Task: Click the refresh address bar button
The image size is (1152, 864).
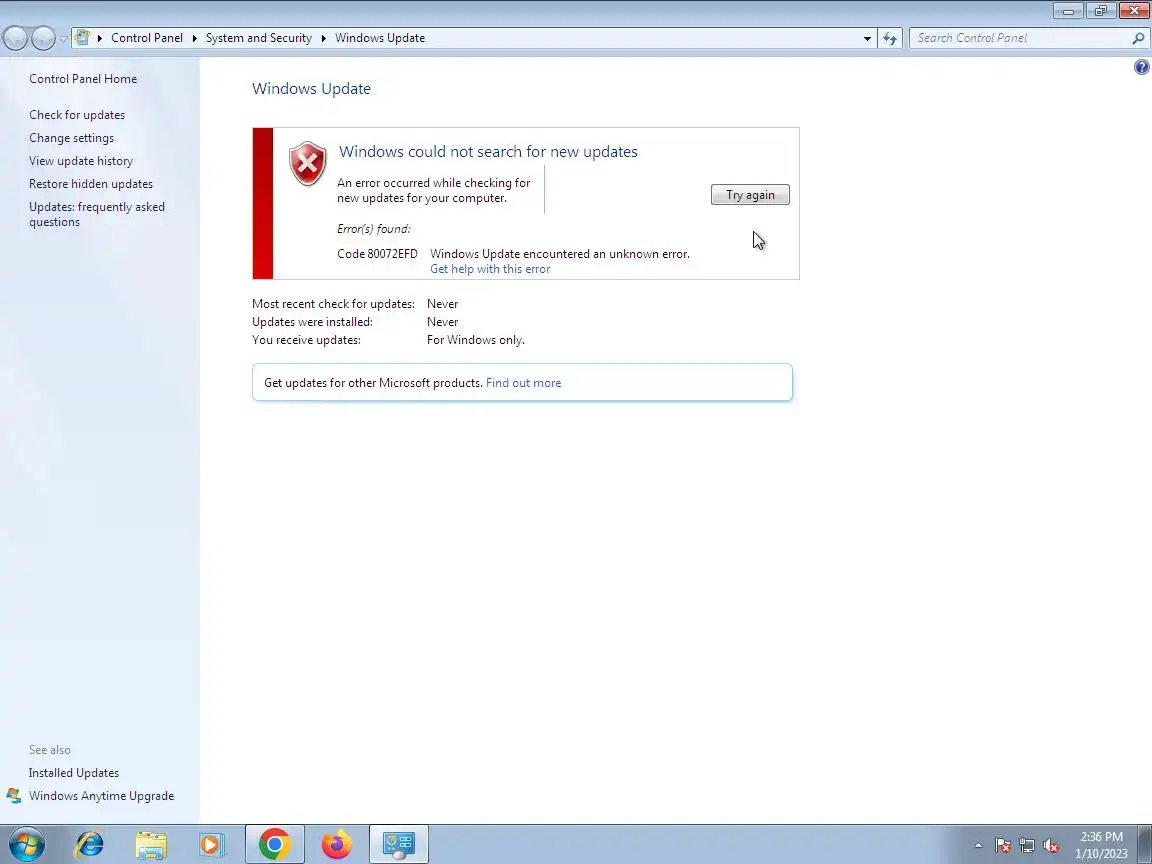Action: point(890,38)
